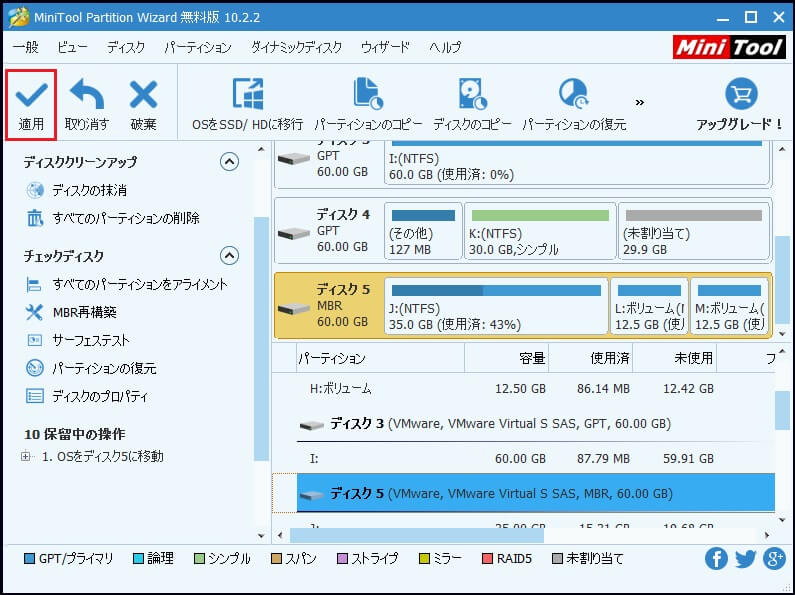
Task: Click the 適用 (Apply) checkmark icon
Action: coord(31,96)
